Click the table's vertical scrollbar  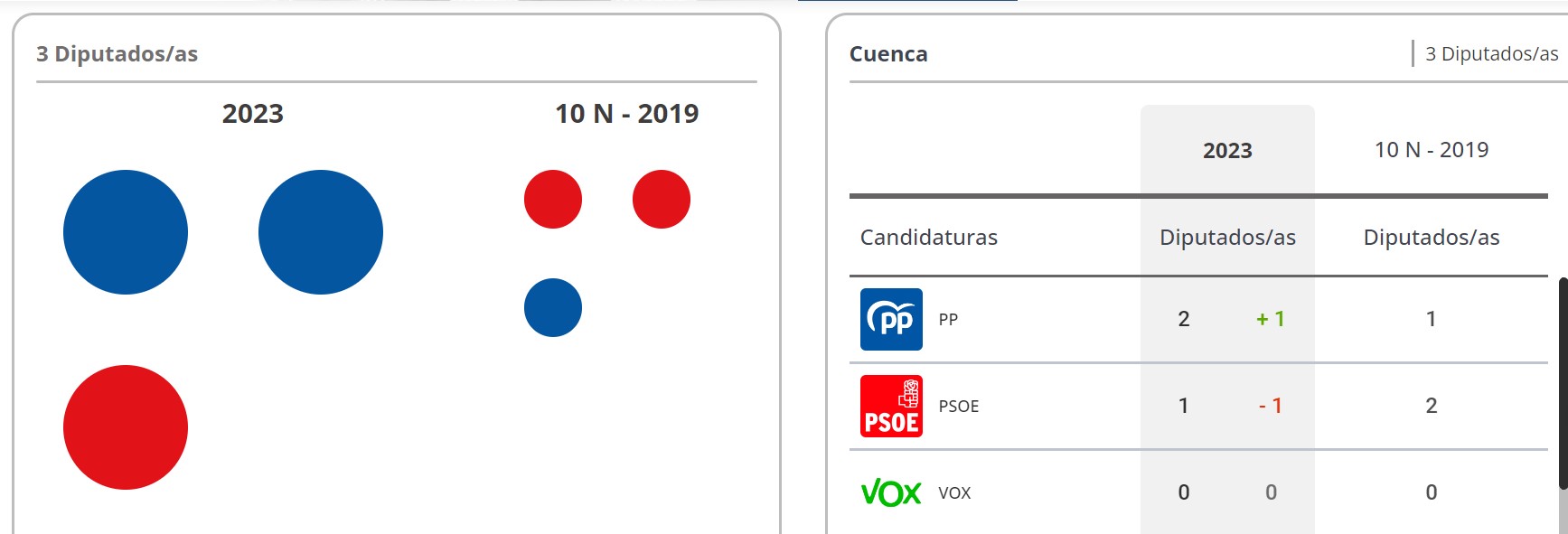click(x=1563, y=405)
